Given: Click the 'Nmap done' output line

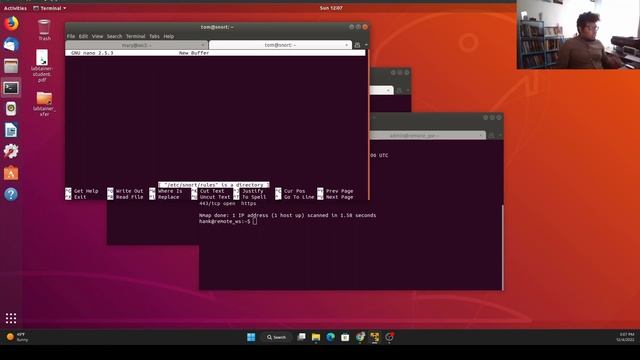Looking at the screenshot, I should point(287,215).
